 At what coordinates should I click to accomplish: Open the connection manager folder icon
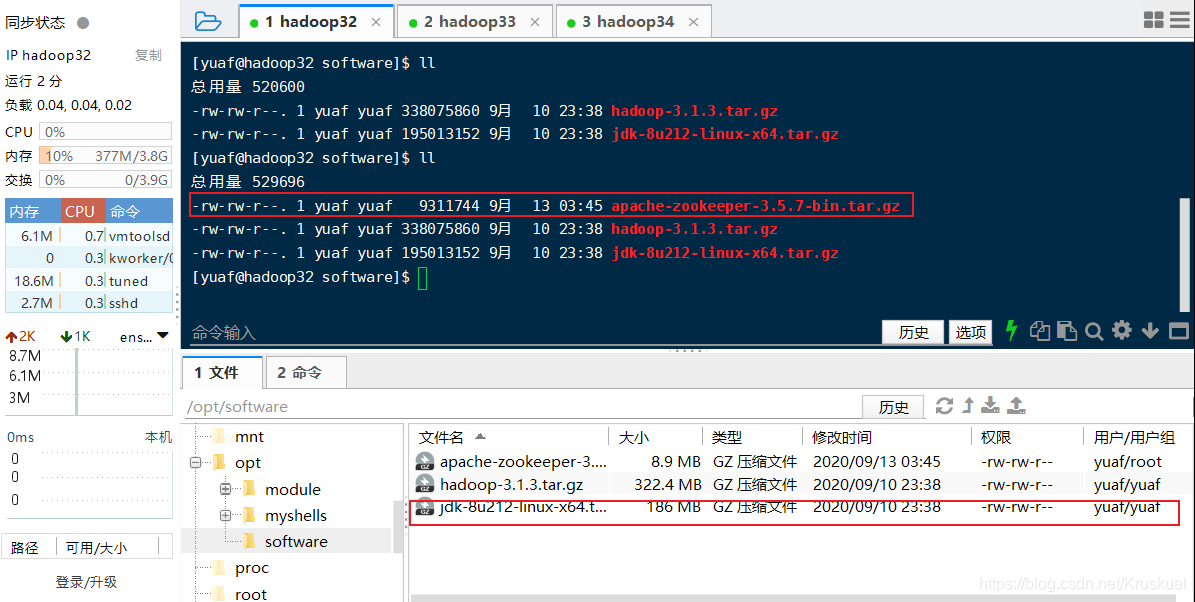(207, 21)
